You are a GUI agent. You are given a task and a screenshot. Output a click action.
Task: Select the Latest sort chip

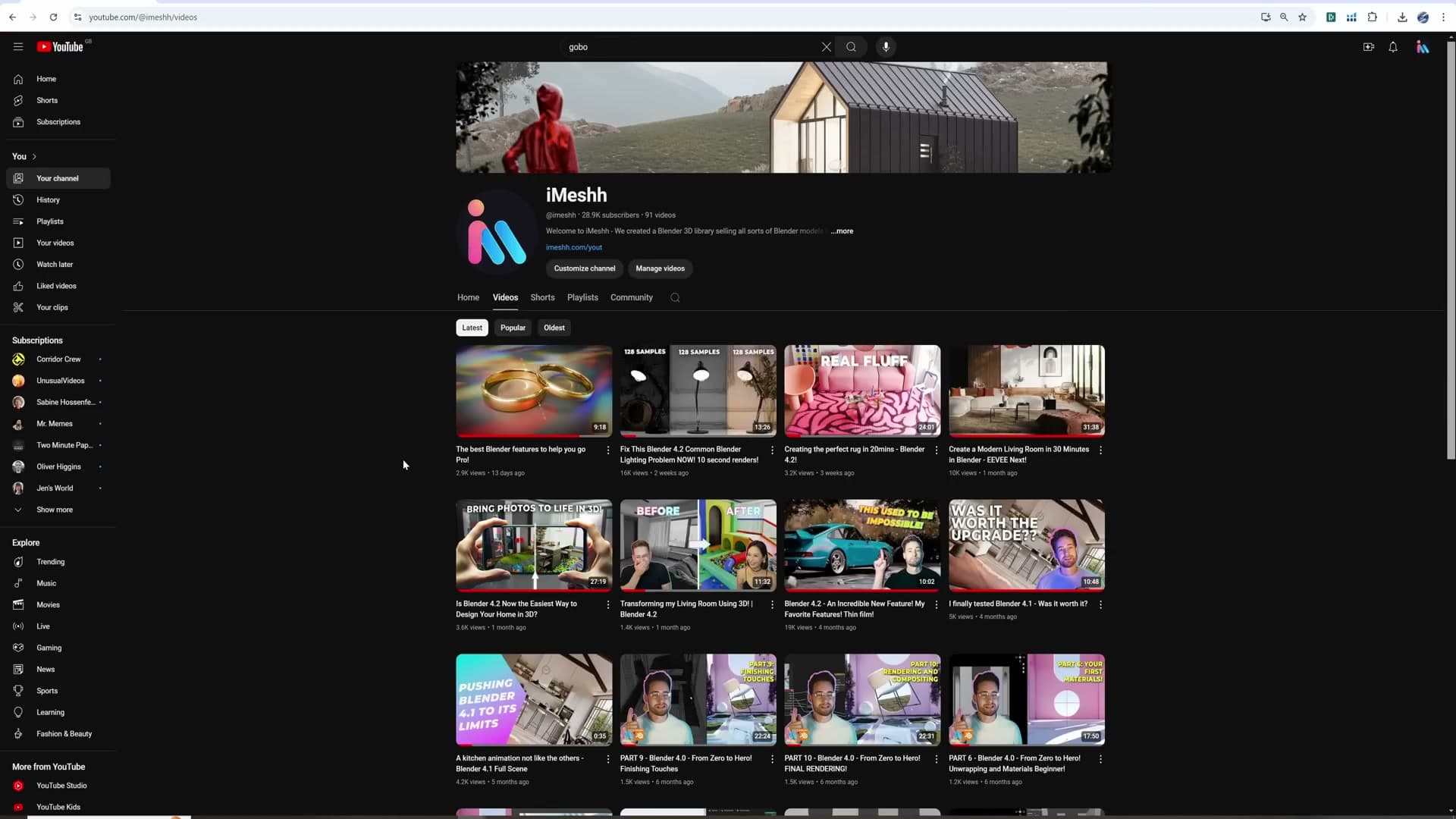(x=472, y=328)
